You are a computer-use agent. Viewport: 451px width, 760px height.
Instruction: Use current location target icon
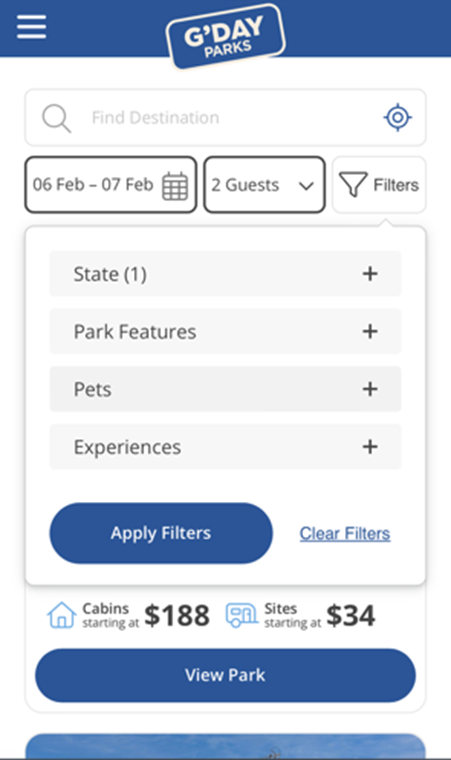pyautogui.click(x=398, y=117)
